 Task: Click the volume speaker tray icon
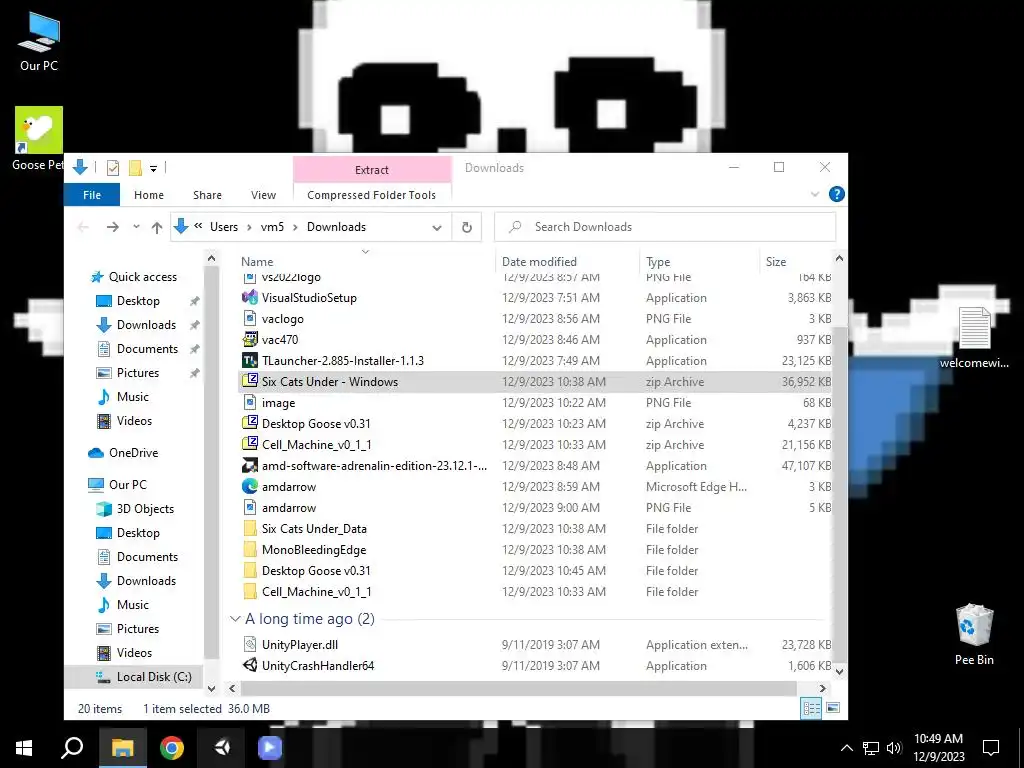click(x=894, y=748)
